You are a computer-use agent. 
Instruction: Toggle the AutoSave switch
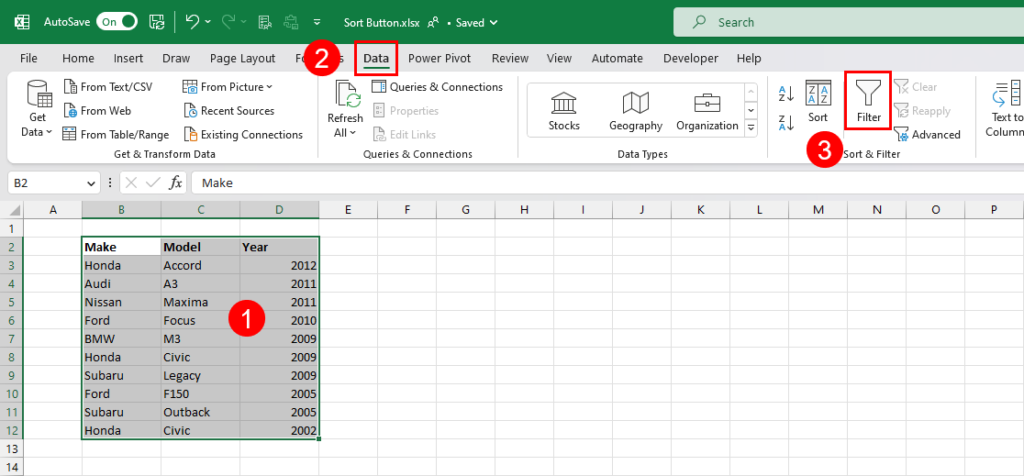coord(117,22)
